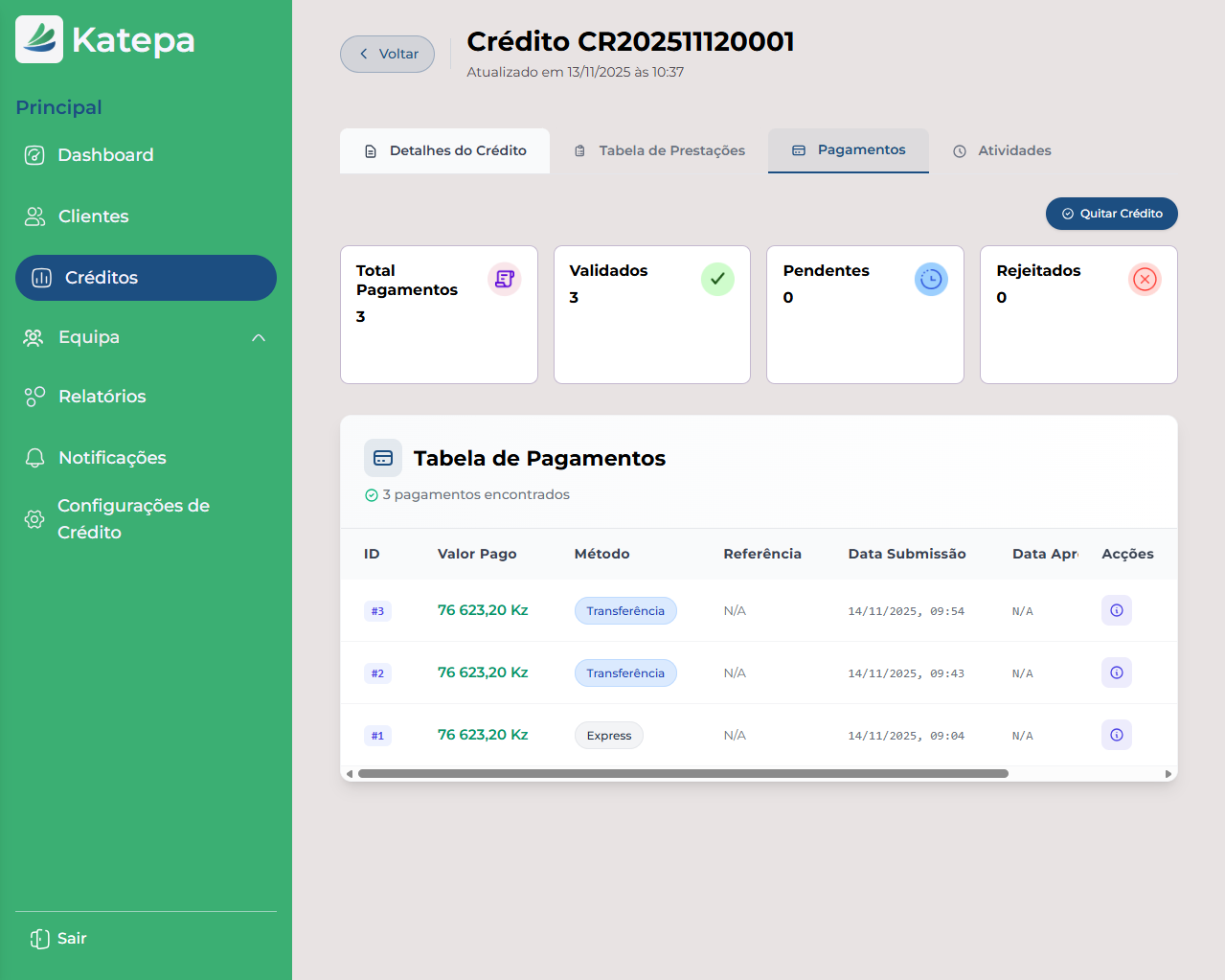Collapse the Equipa sidebar menu chevron

click(259, 337)
